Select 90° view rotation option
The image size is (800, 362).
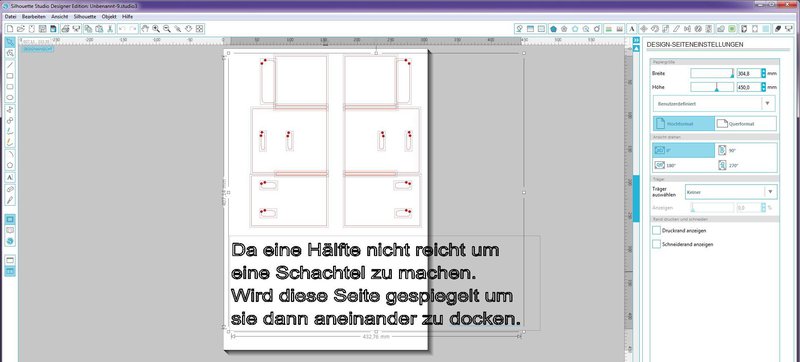click(x=746, y=150)
